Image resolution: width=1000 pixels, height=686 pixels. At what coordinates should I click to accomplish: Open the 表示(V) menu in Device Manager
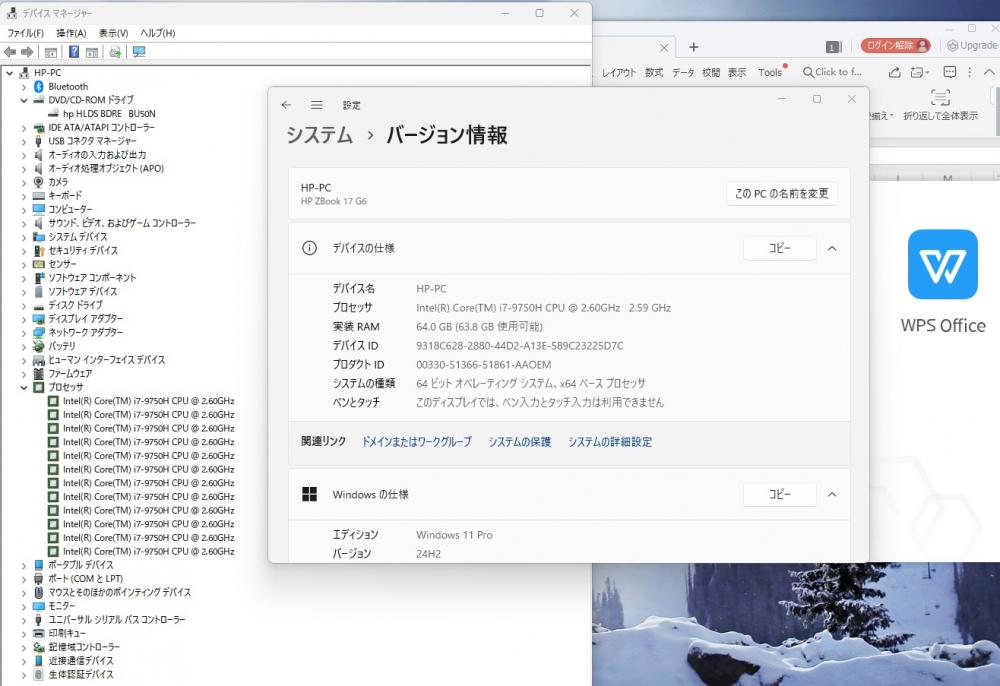[114, 33]
